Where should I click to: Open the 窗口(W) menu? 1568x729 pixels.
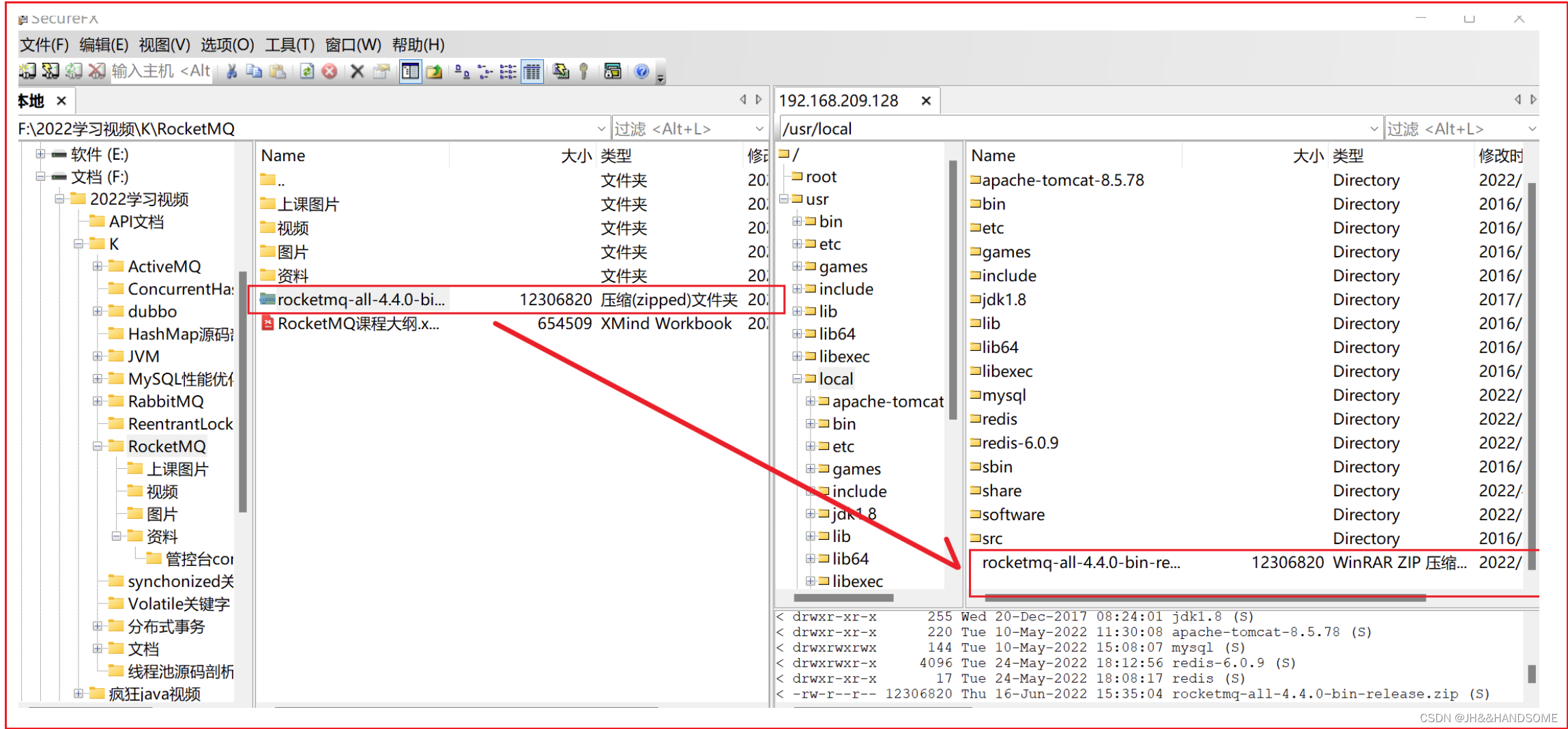pyautogui.click(x=353, y=45)
